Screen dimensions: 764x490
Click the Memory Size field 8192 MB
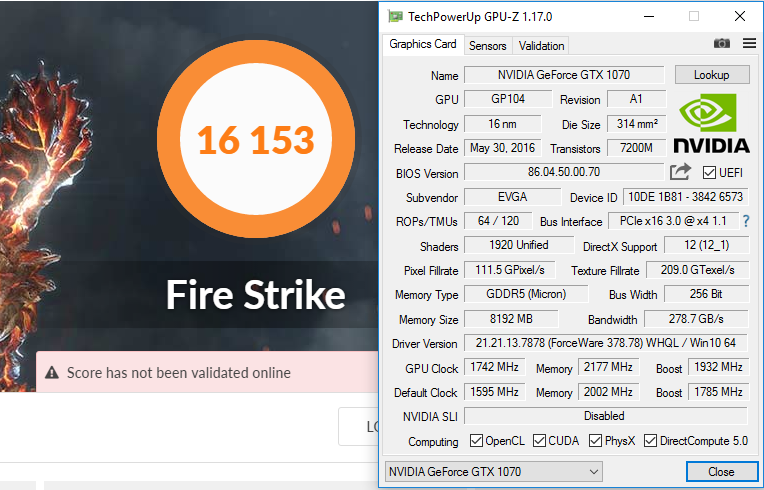511,319
